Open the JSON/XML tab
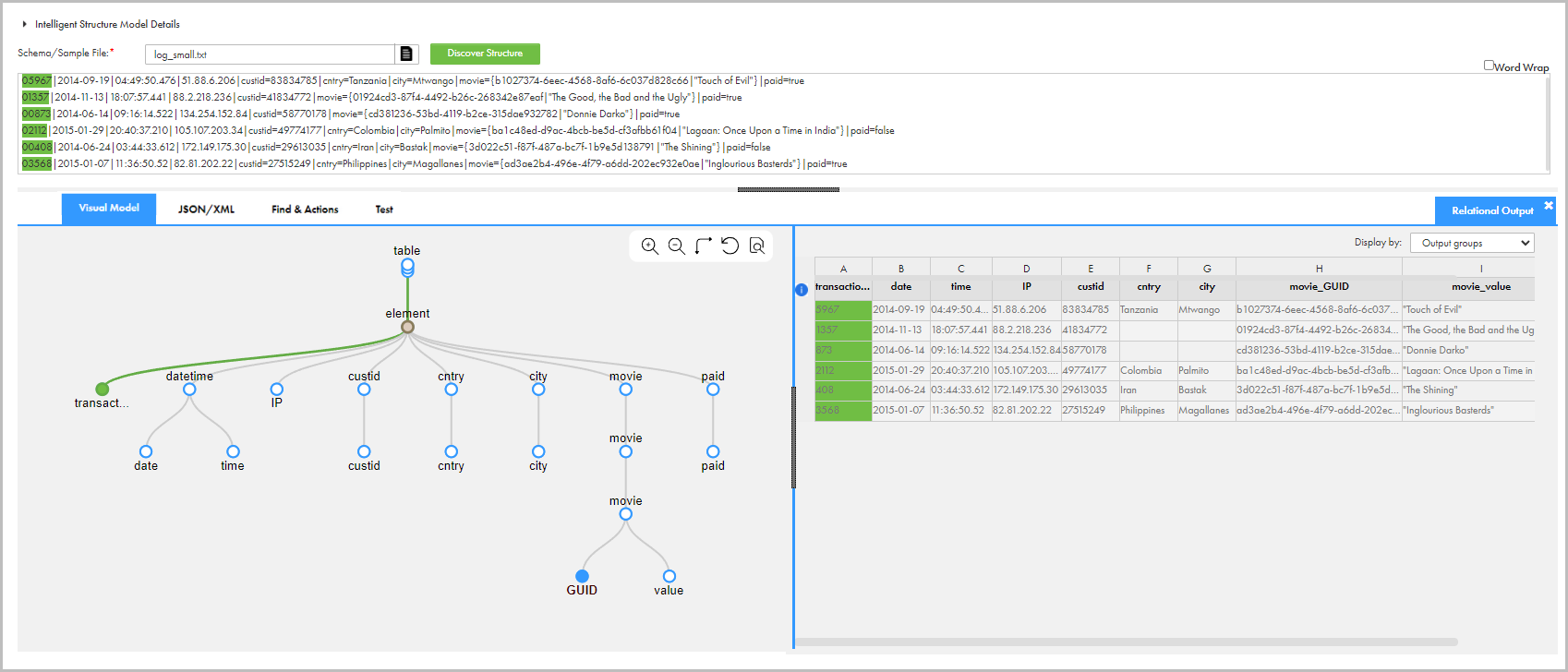1568x672 pixels. [x=206, y=210]
